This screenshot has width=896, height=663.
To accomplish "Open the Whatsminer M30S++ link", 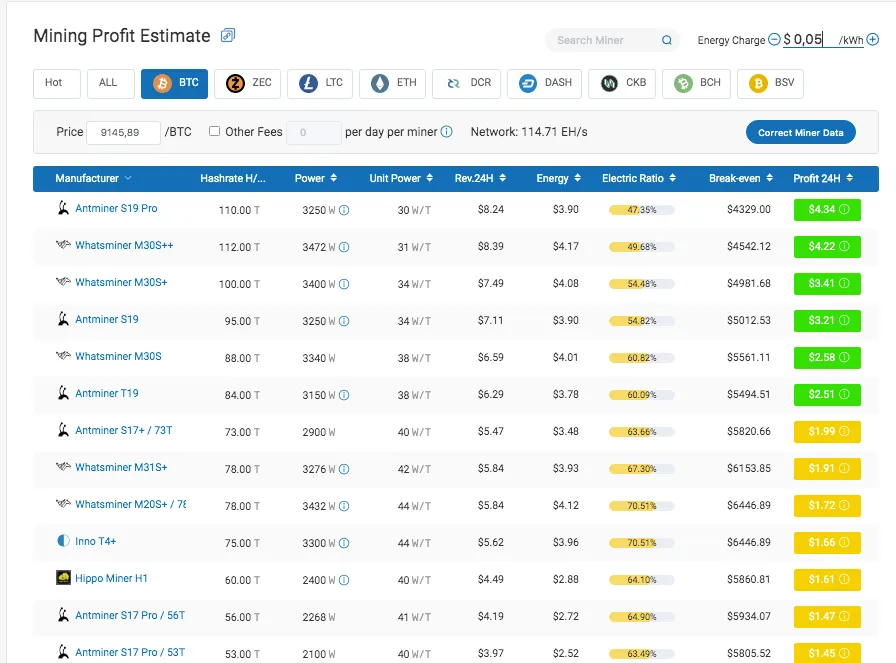I will (x=124, y=245).
